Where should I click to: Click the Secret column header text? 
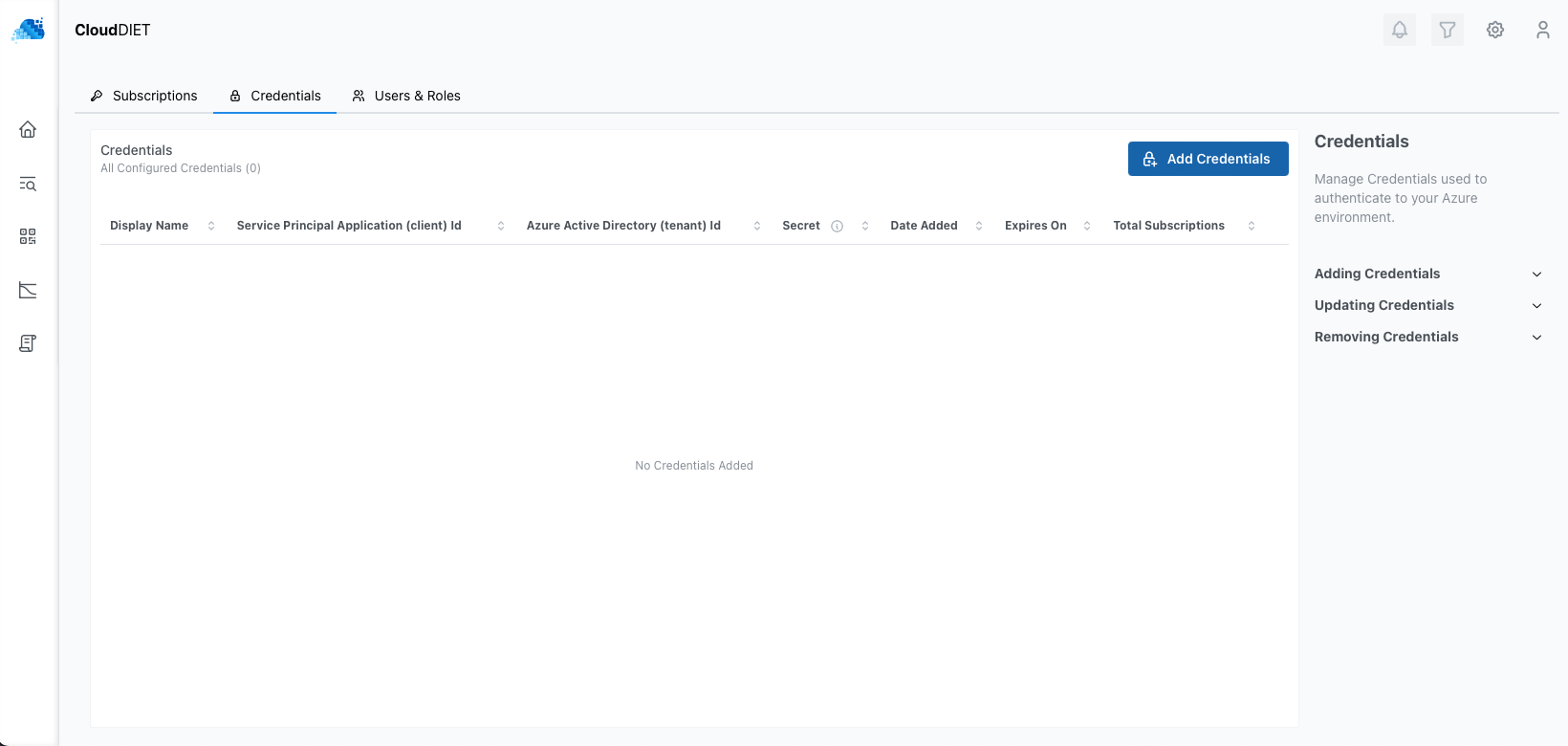point(801,226)
